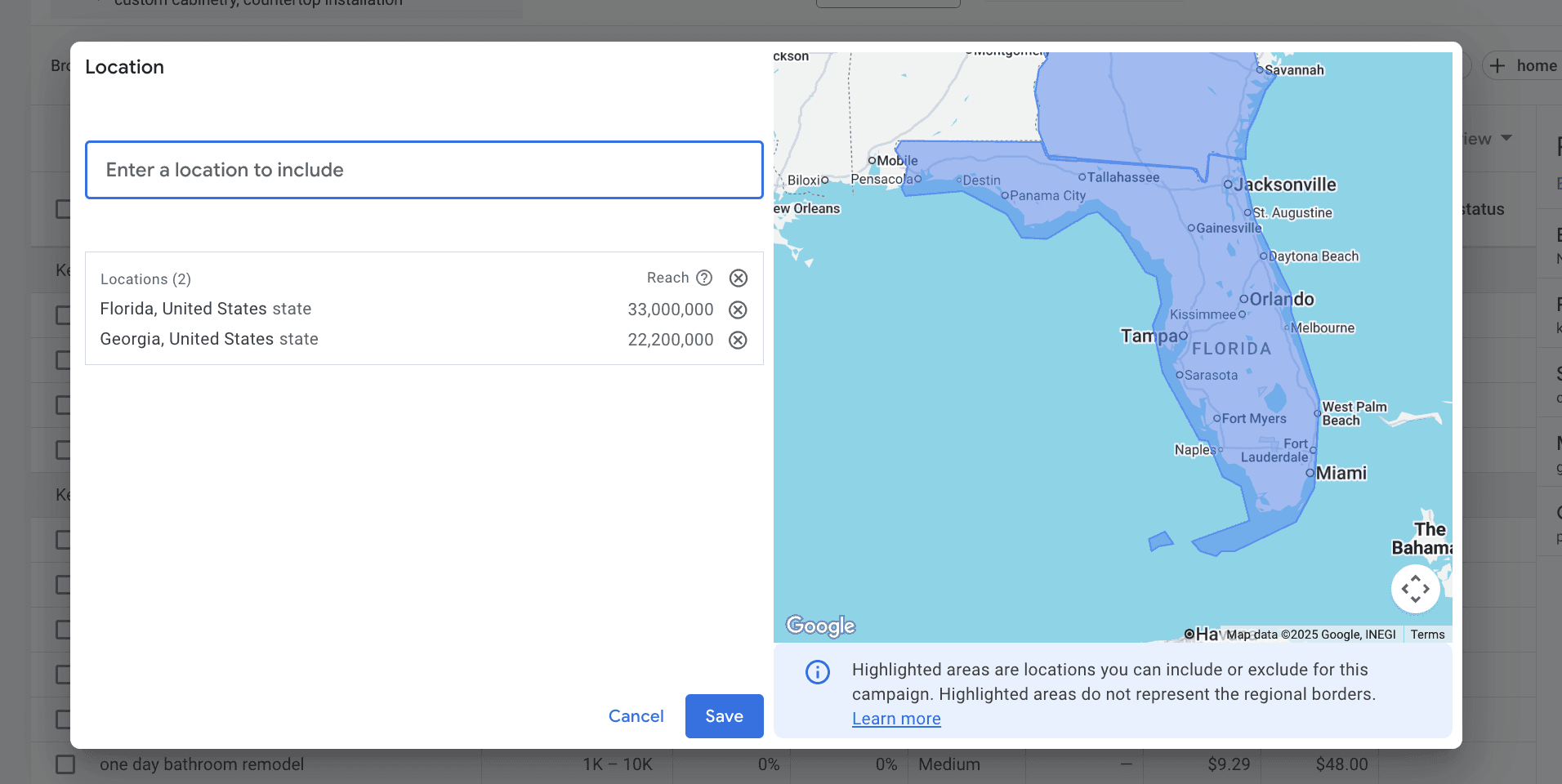Click the 22,200,000 reach value
This screenshot has width=1562, height=784.
[671, 340]
